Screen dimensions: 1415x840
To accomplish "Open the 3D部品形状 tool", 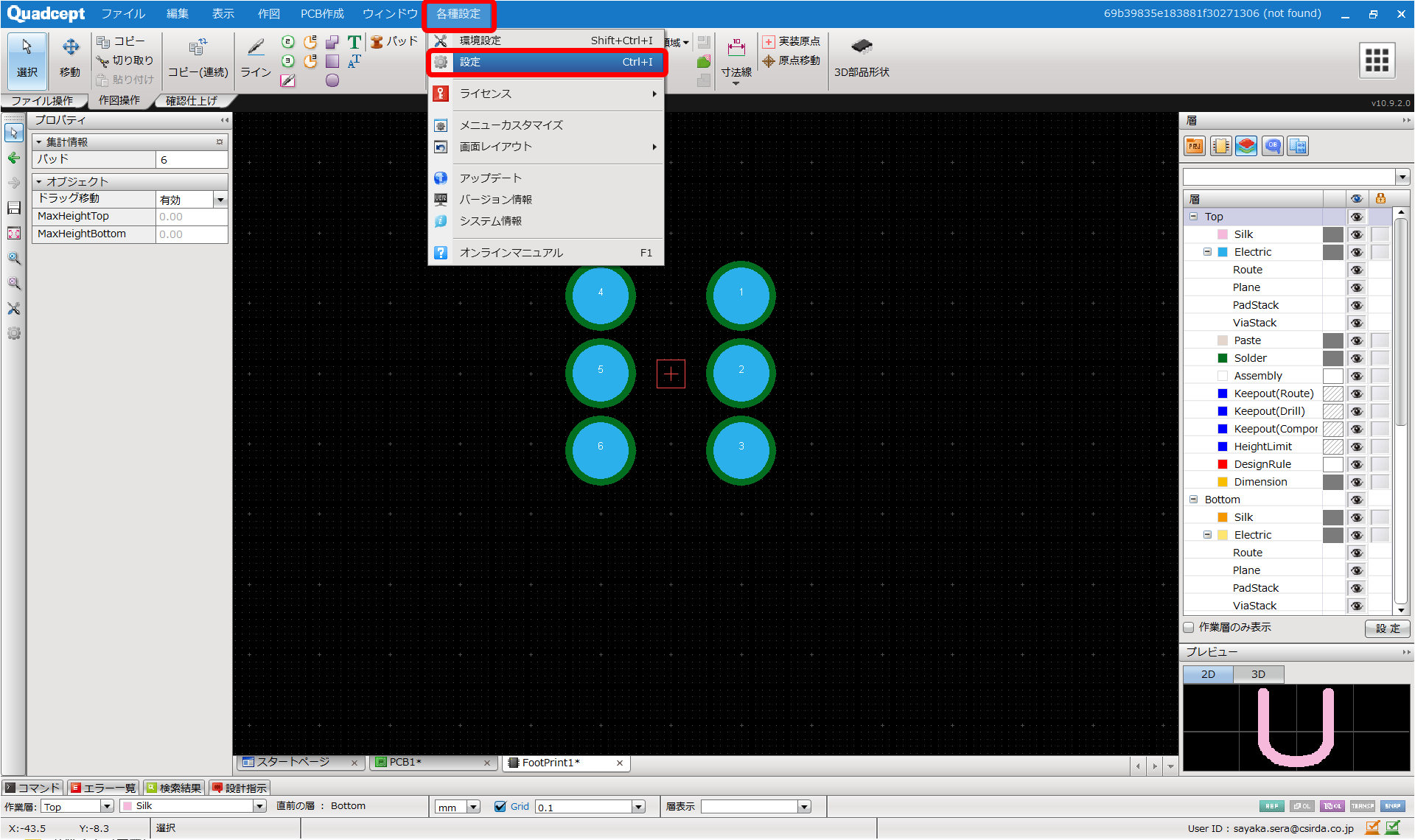I will tap(862, 57).
